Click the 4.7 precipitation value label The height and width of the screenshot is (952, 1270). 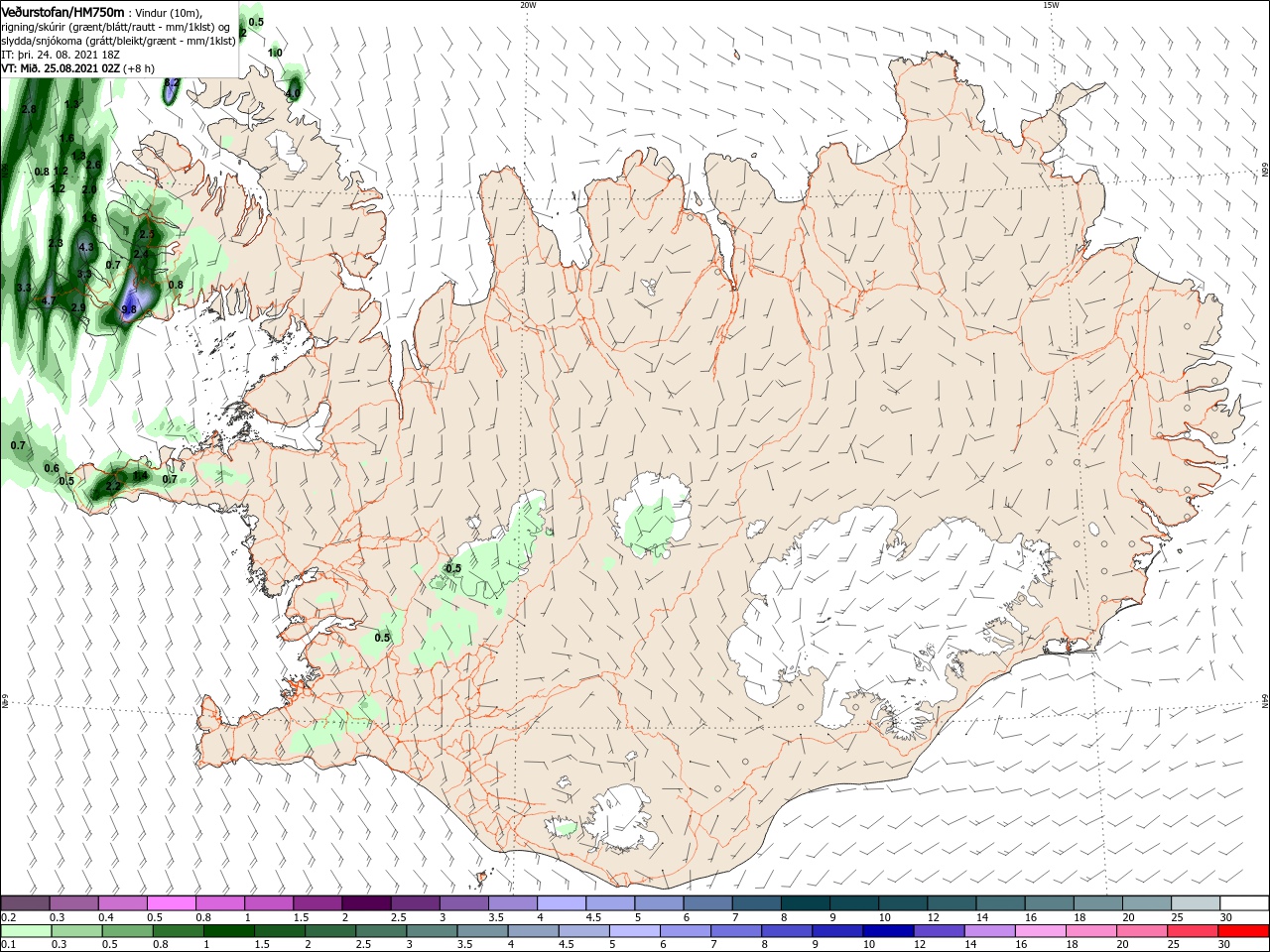tap(49, 299)
